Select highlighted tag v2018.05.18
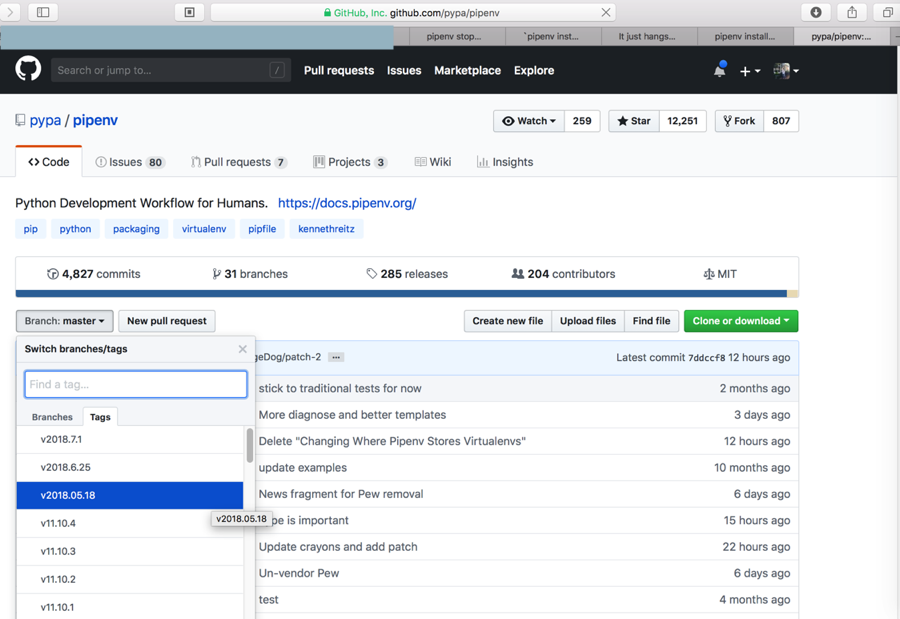 130,495
